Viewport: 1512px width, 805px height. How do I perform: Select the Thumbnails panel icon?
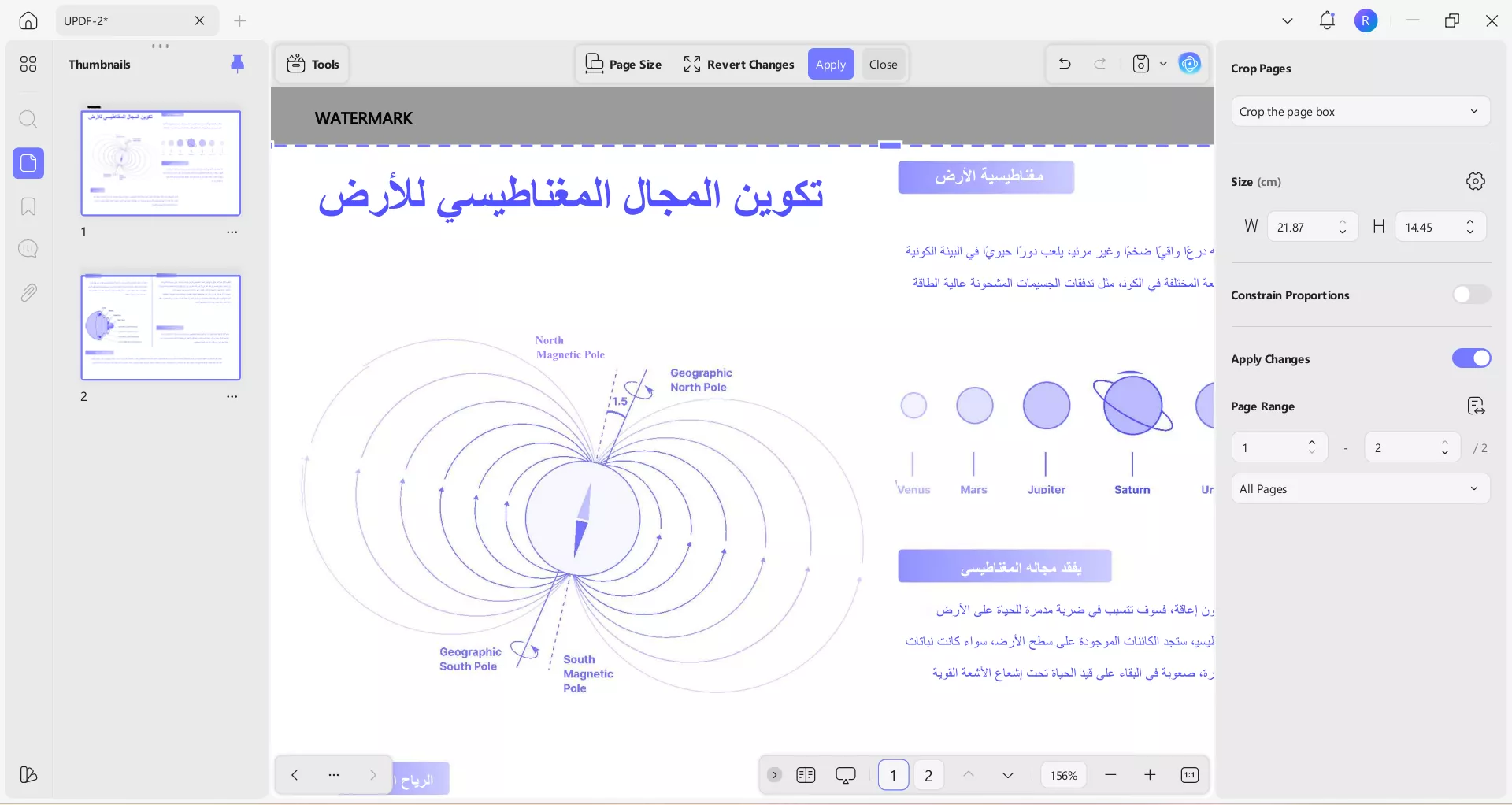[28, 164]
